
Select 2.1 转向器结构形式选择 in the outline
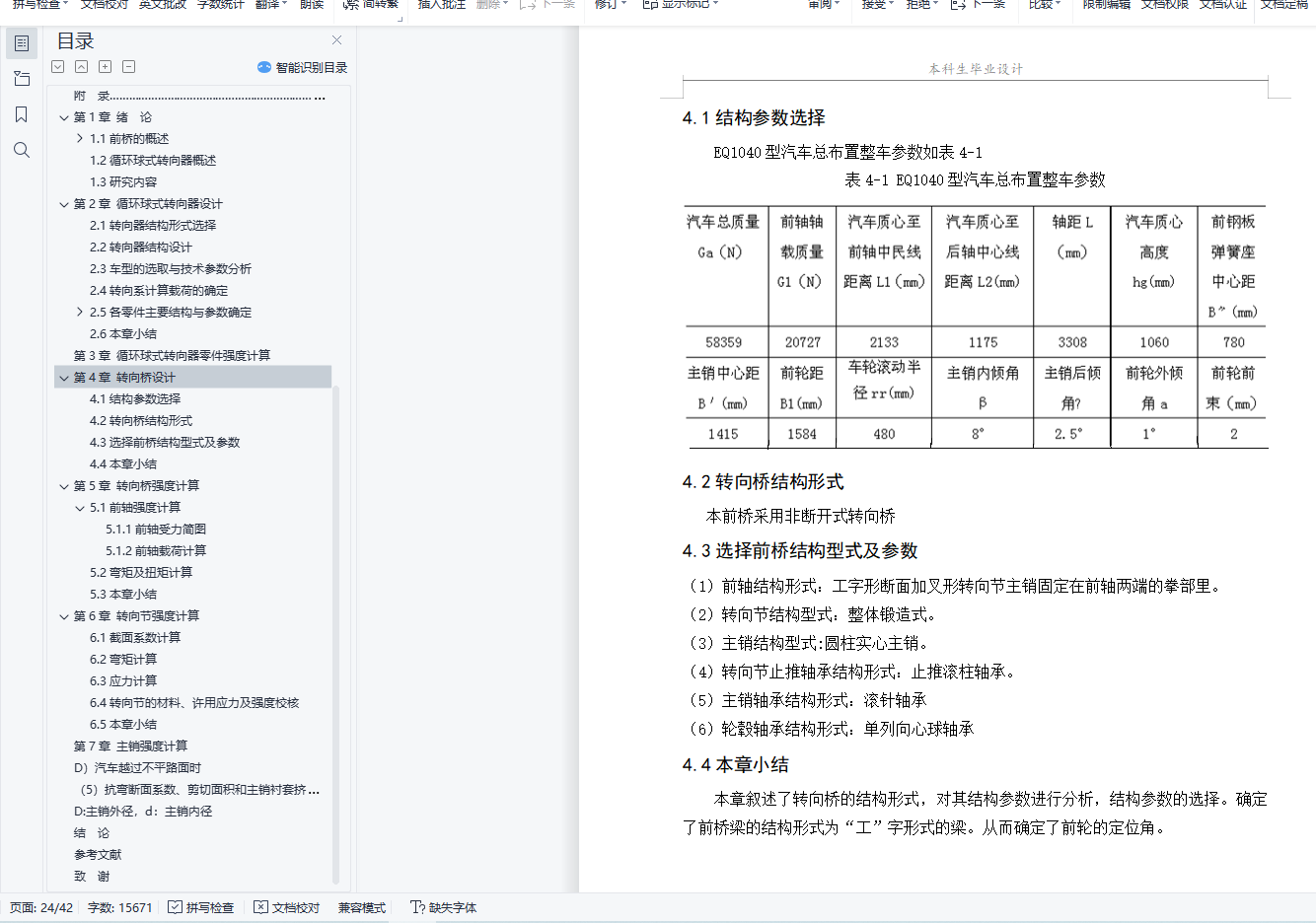(153, 226)
